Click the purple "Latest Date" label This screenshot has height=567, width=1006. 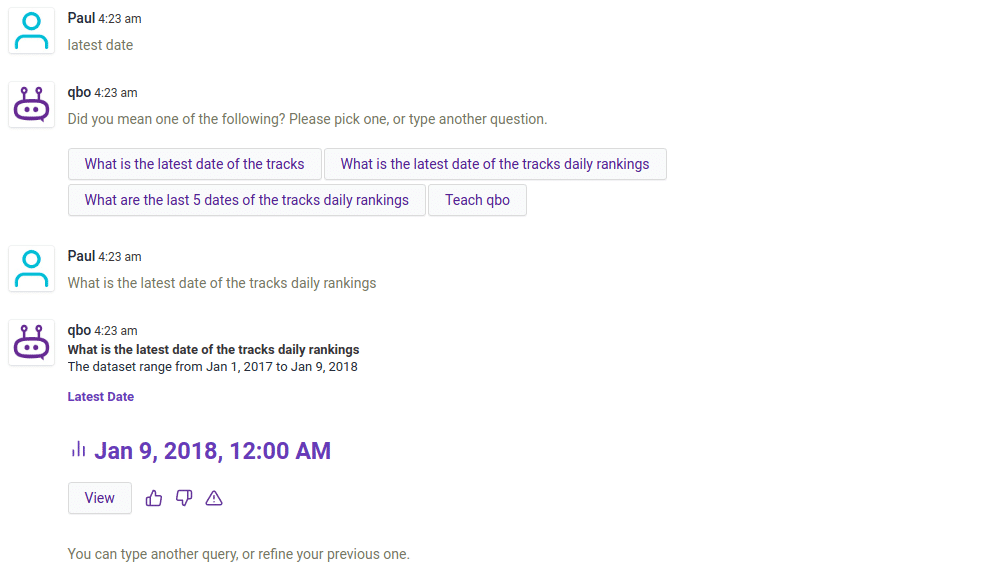pyautogui.click(x=101, y=397)
